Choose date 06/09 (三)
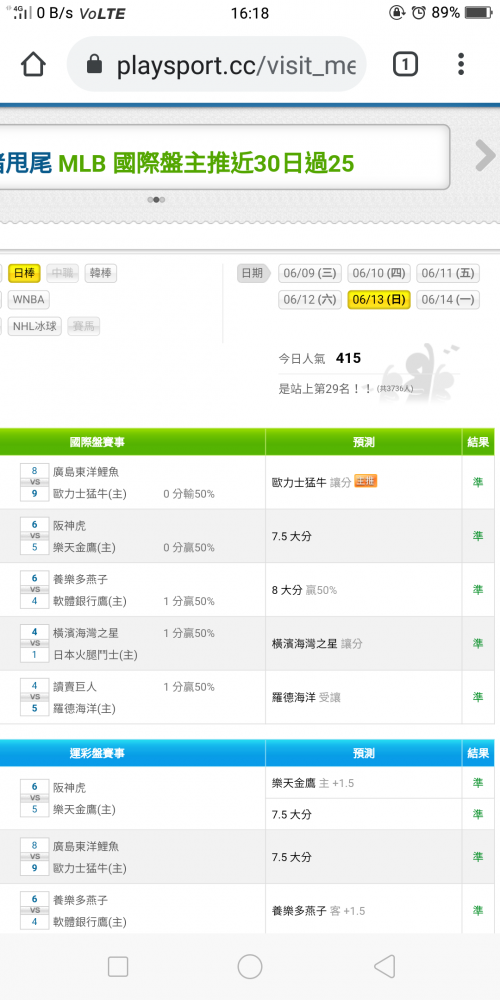 click(x=309, y=274)
